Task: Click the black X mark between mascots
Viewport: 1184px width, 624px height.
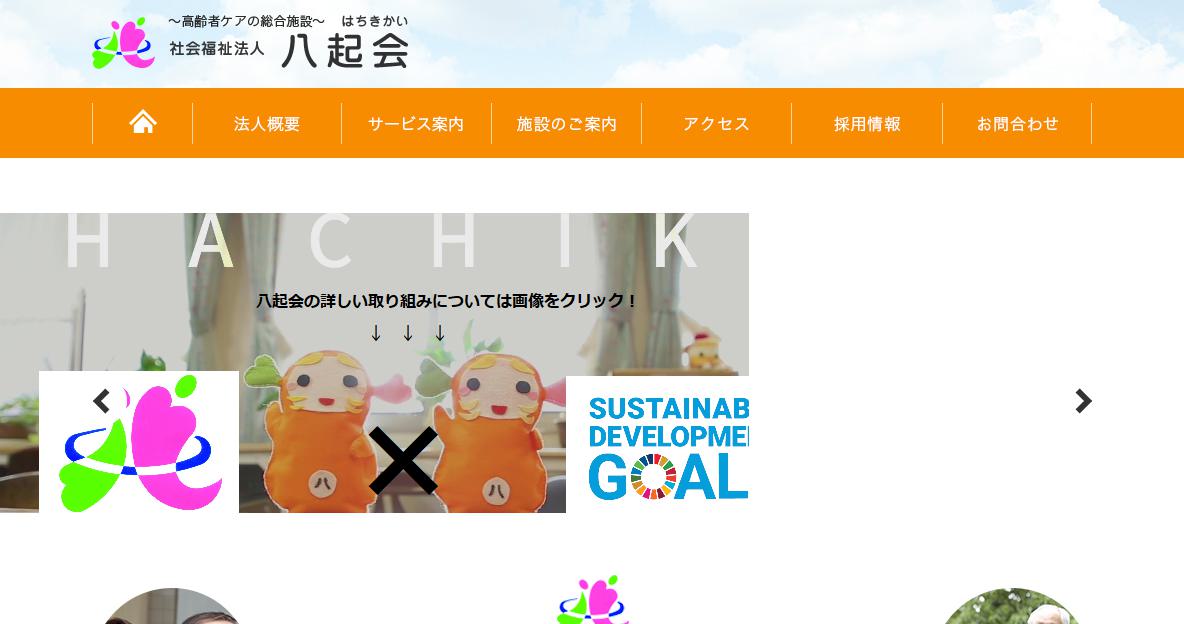Action: click(x=403, y=460)
